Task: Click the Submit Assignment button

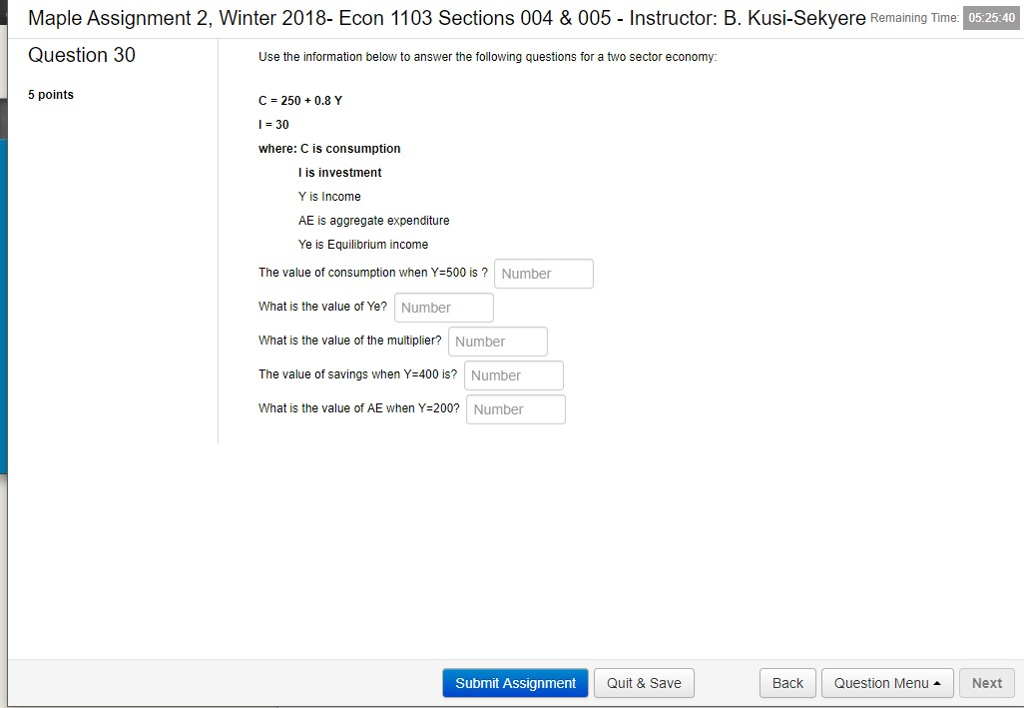Action: pos(514,683)
